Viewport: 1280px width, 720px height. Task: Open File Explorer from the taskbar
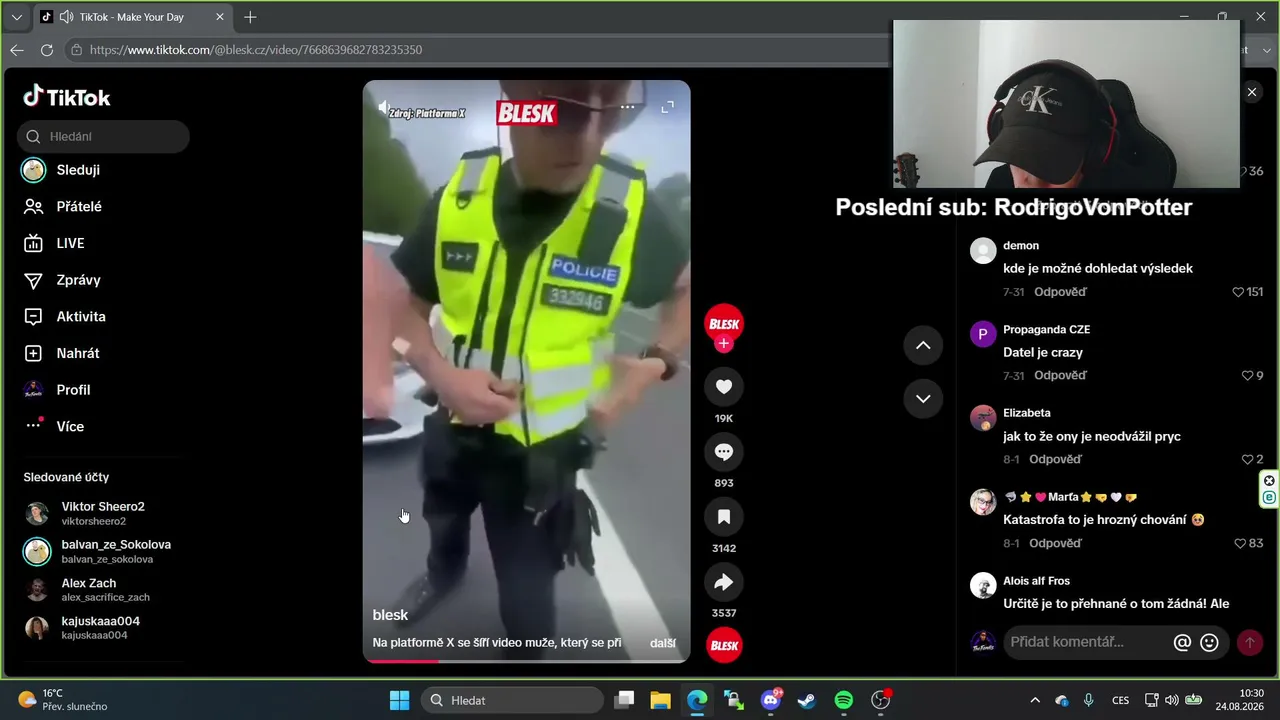(x=660, y=700)
